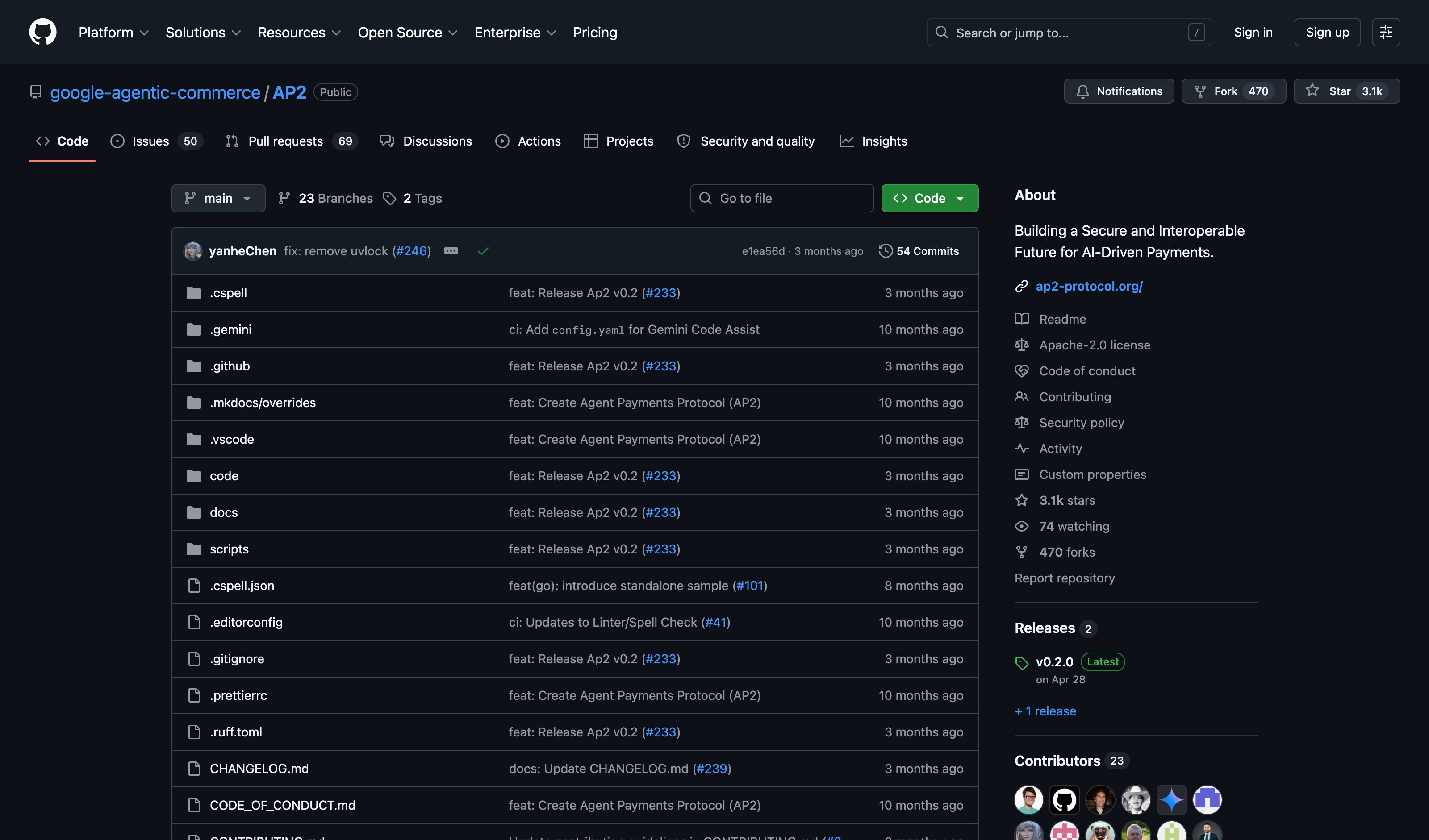Open the appearance settings icon beside Sign up
Screen dimensions: 1429x840
click(1385, 32)
